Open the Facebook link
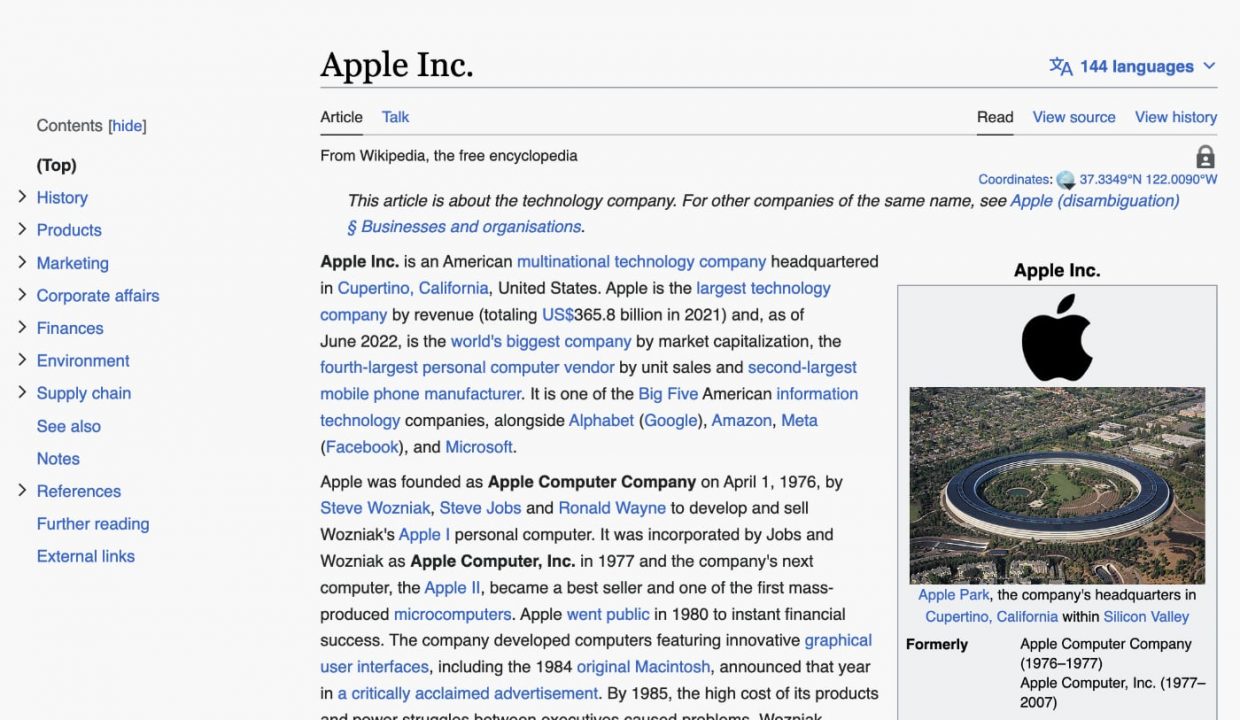The width and height of the screenshot is (1240, 720). click(x=363, y=447)
